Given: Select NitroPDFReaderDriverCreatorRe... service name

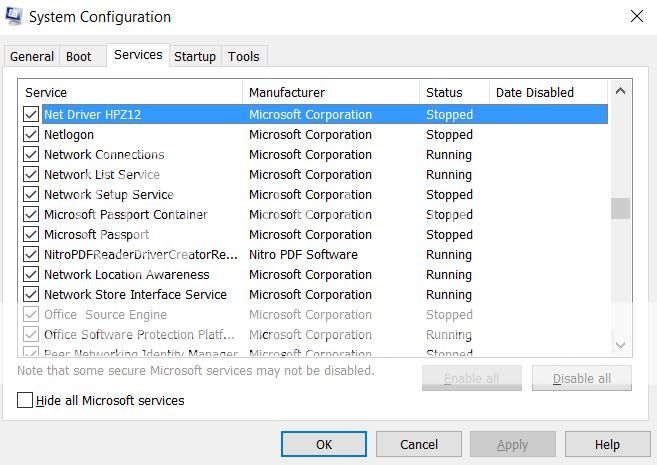Looking at the screenshot, I should pos(141,254).
